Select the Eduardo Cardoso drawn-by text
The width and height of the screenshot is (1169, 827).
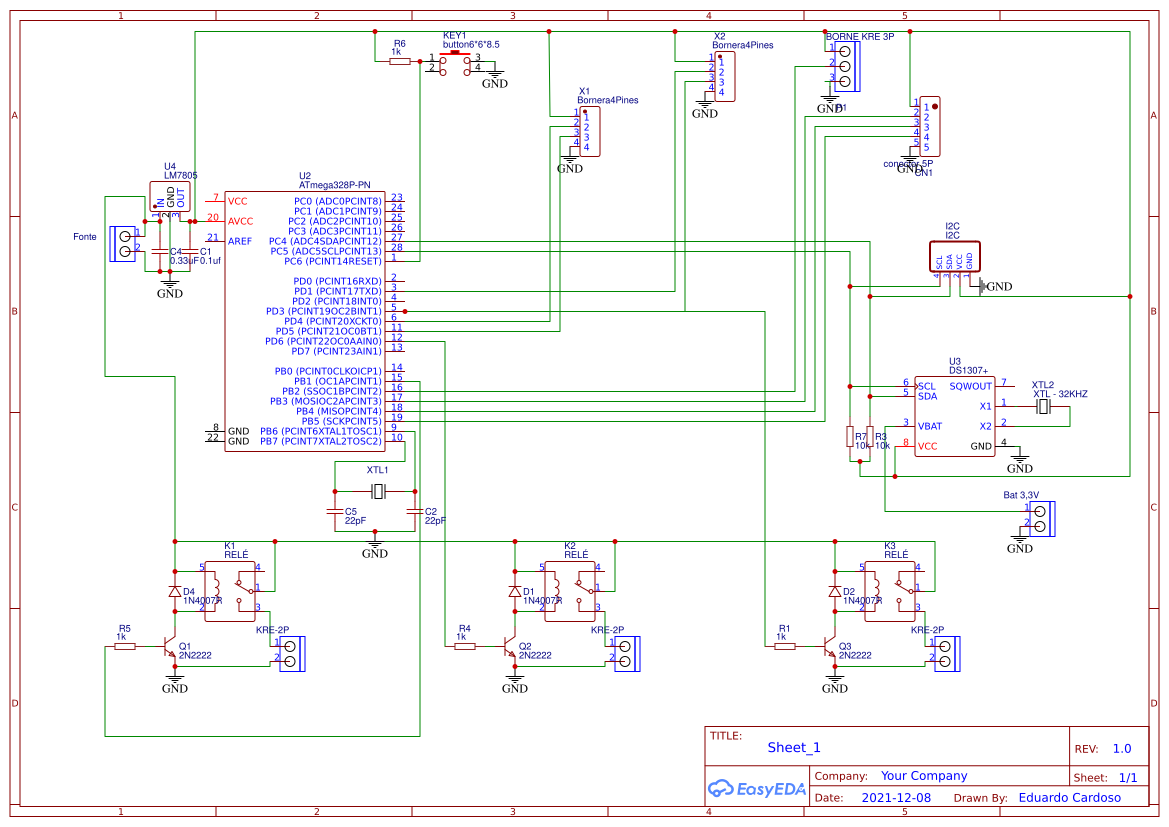(x=1069, y=797)
